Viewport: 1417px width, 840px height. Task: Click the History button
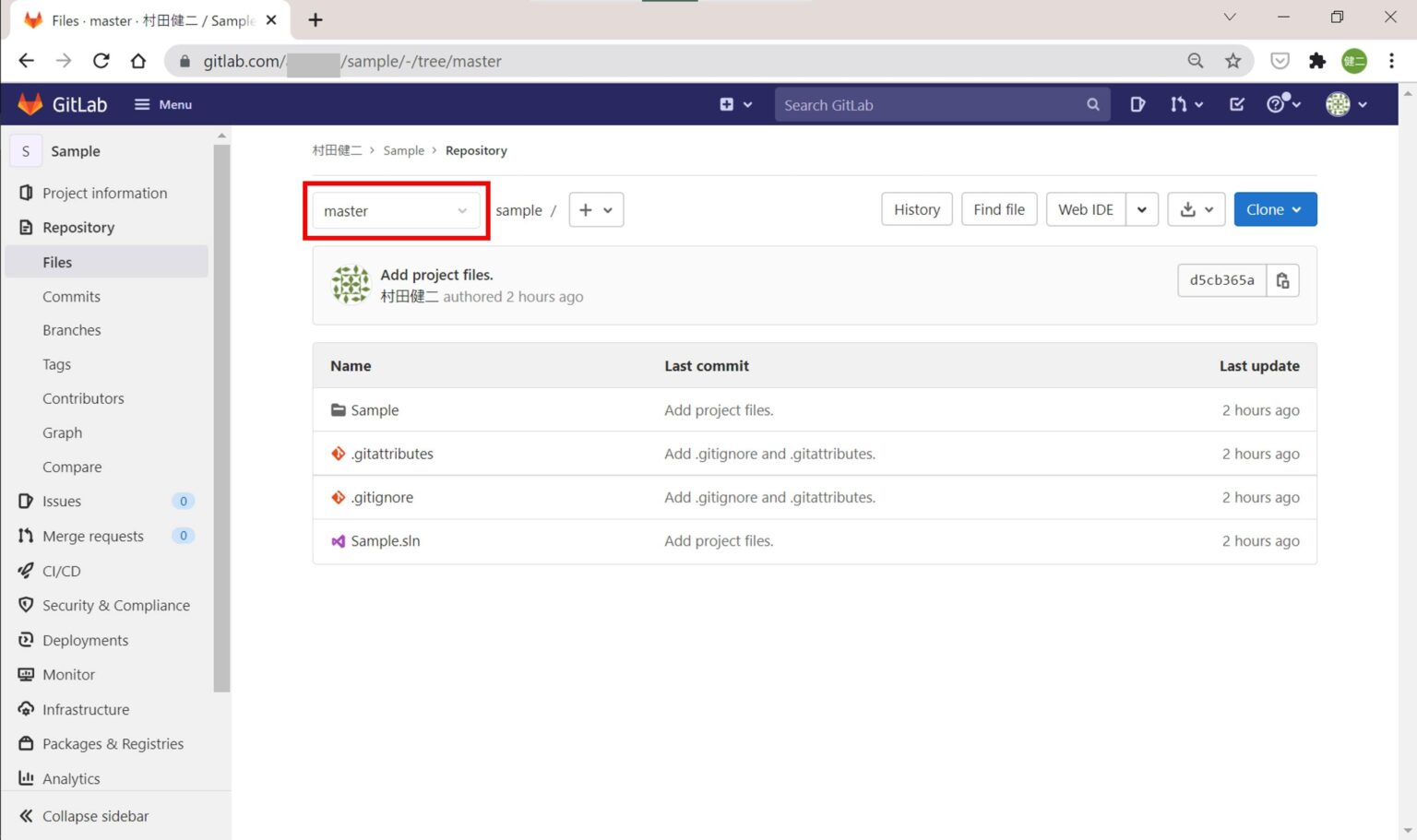pos(916,209)
